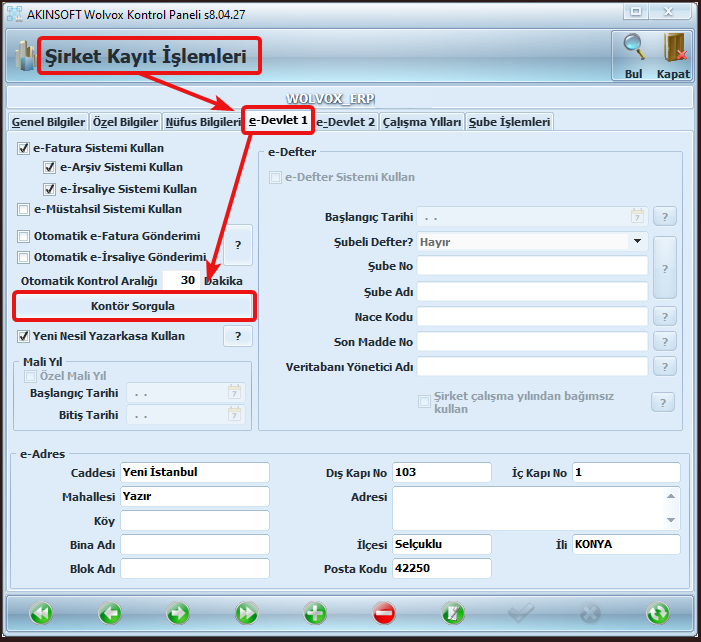Open the Çalışma Yılları tab
701x642 pixels.
click(422, 122)
